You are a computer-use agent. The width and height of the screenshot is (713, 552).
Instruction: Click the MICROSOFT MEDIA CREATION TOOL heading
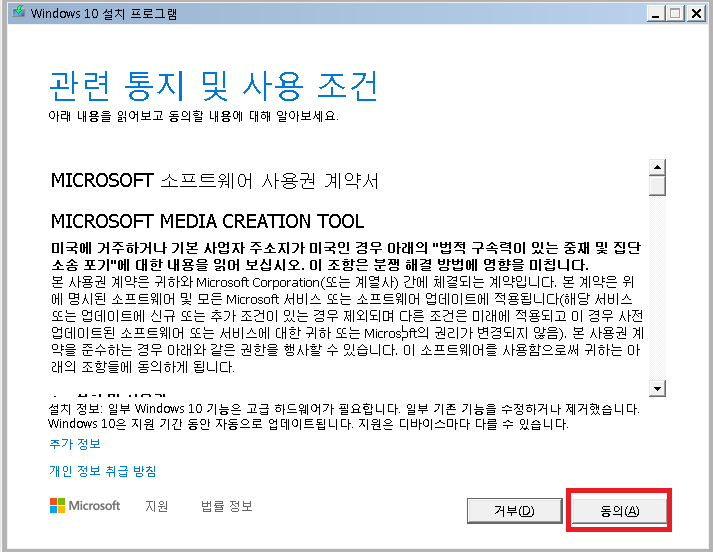(x=207, y=221)
